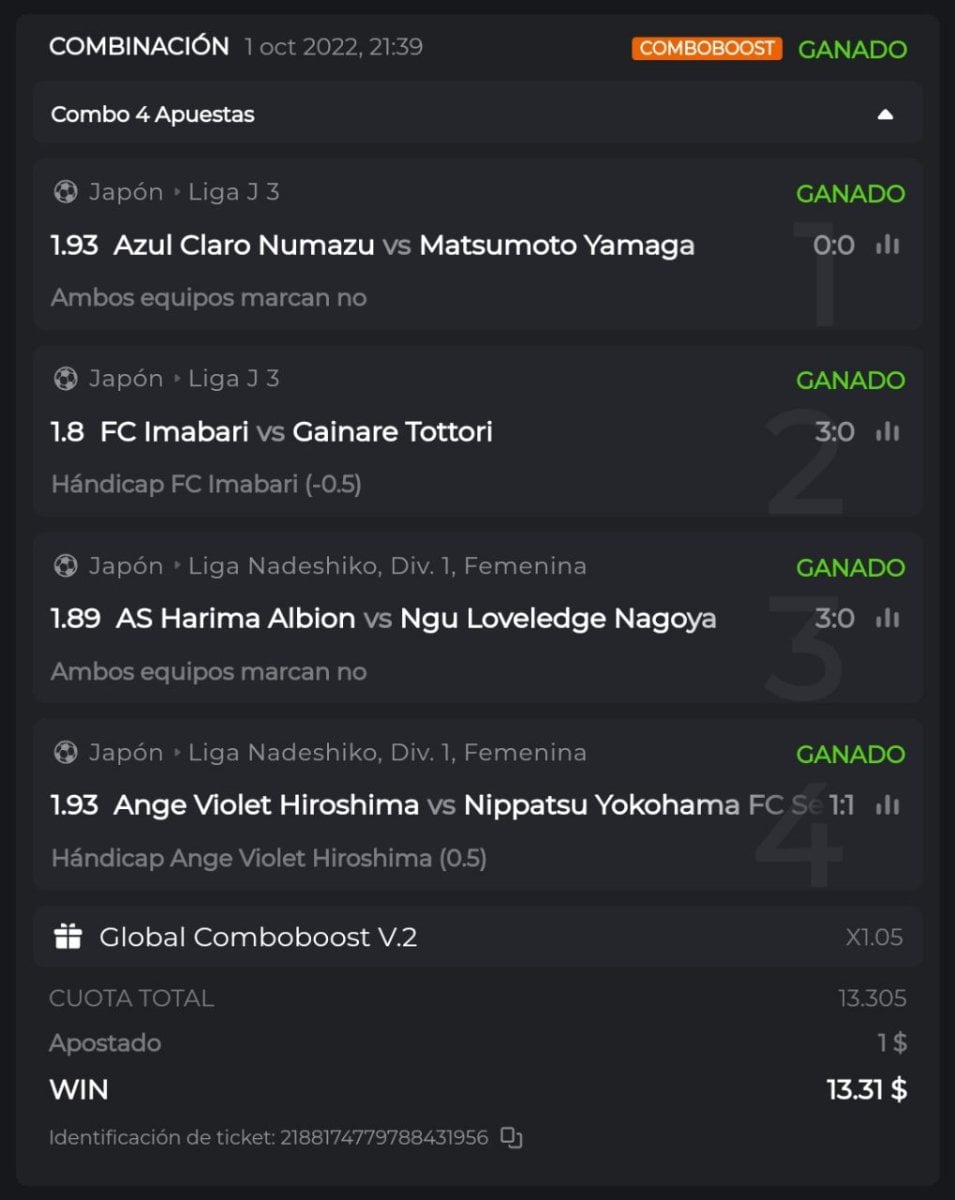
Task: Select Liga J 3 league in first bet
Action: [x=234, y=192]
